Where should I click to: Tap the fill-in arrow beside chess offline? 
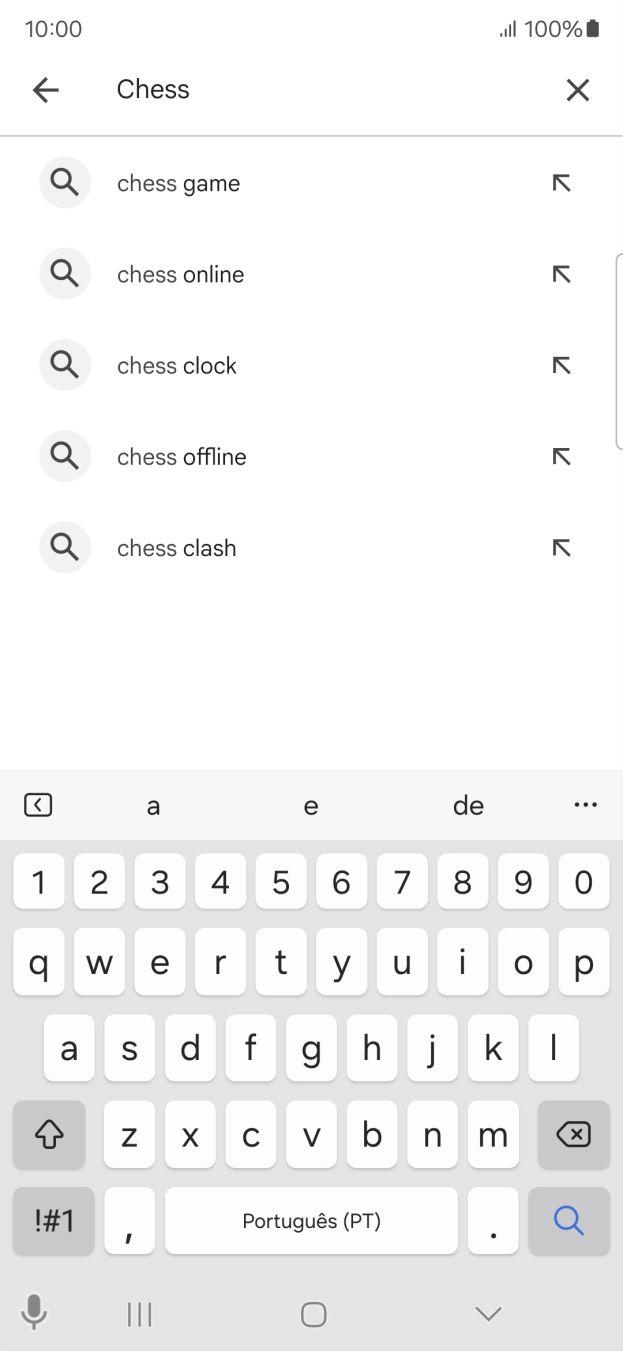point(562,456)
